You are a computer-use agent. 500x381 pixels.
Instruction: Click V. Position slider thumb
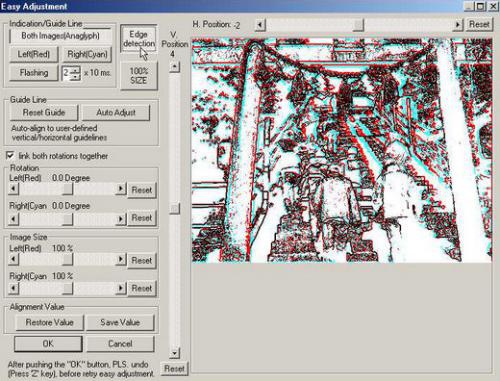point(174,209)
